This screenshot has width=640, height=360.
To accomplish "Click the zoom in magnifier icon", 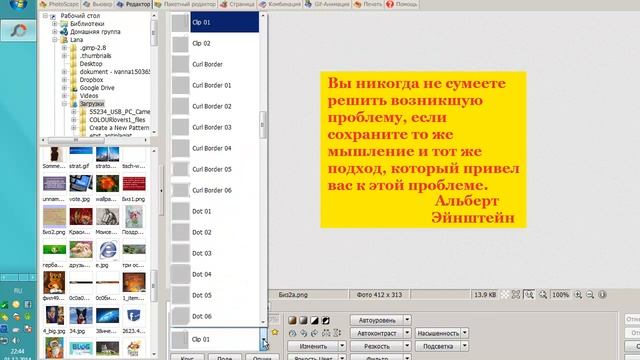I will [x=578, y=294].
